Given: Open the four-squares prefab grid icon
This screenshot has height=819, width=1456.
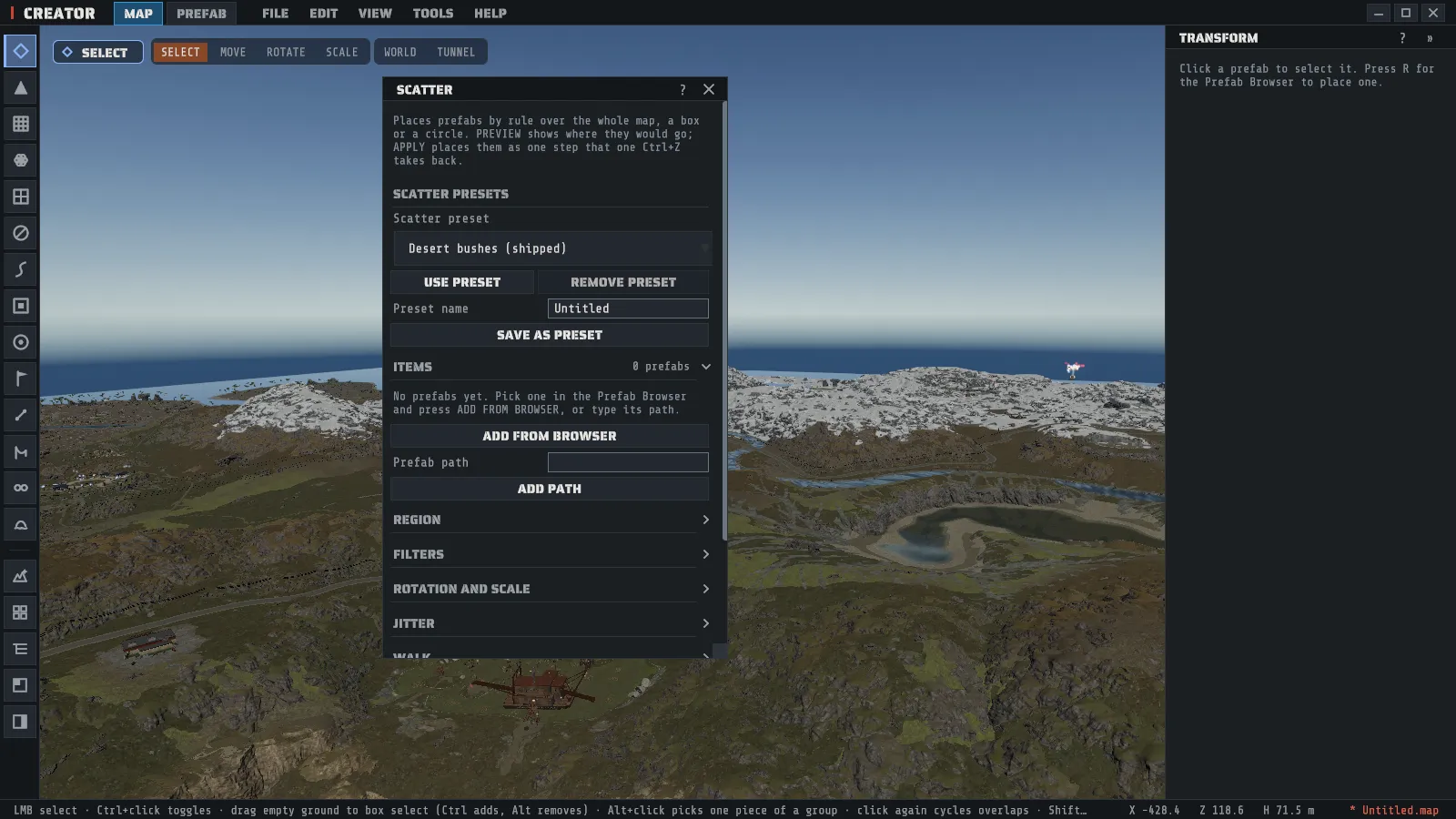Looking at the screenshot, I should coord(20,612).
